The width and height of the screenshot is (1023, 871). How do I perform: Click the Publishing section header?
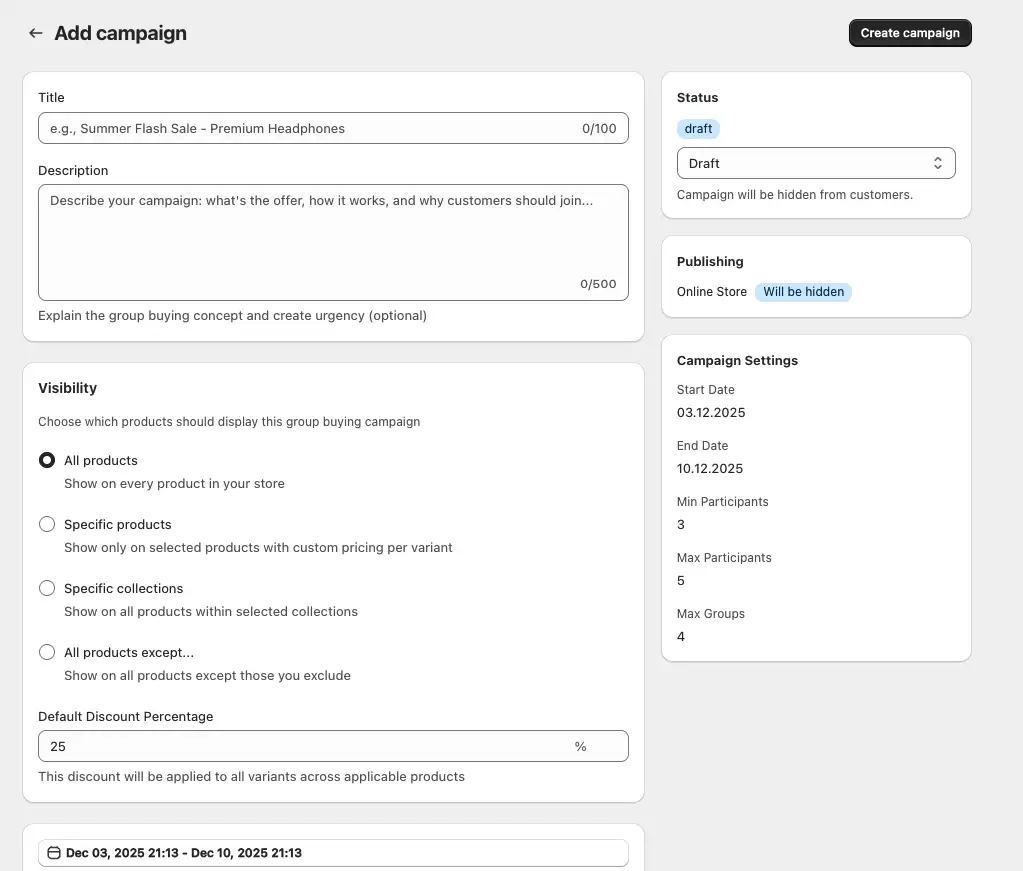(710, 261)
